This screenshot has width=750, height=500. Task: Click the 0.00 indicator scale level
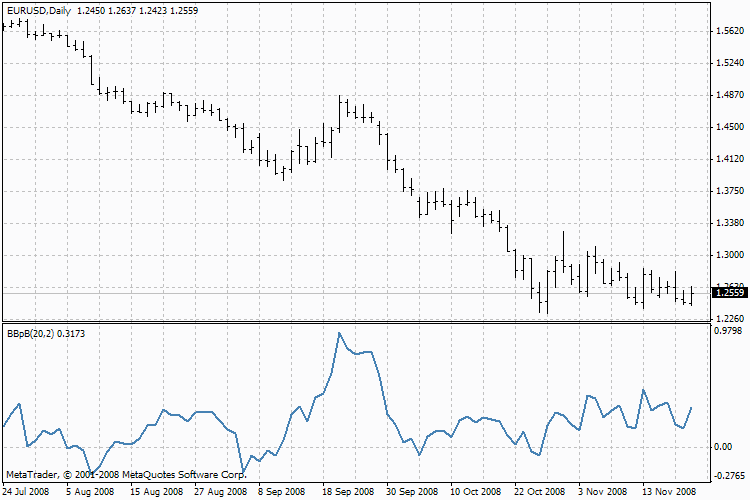point(723,447)
